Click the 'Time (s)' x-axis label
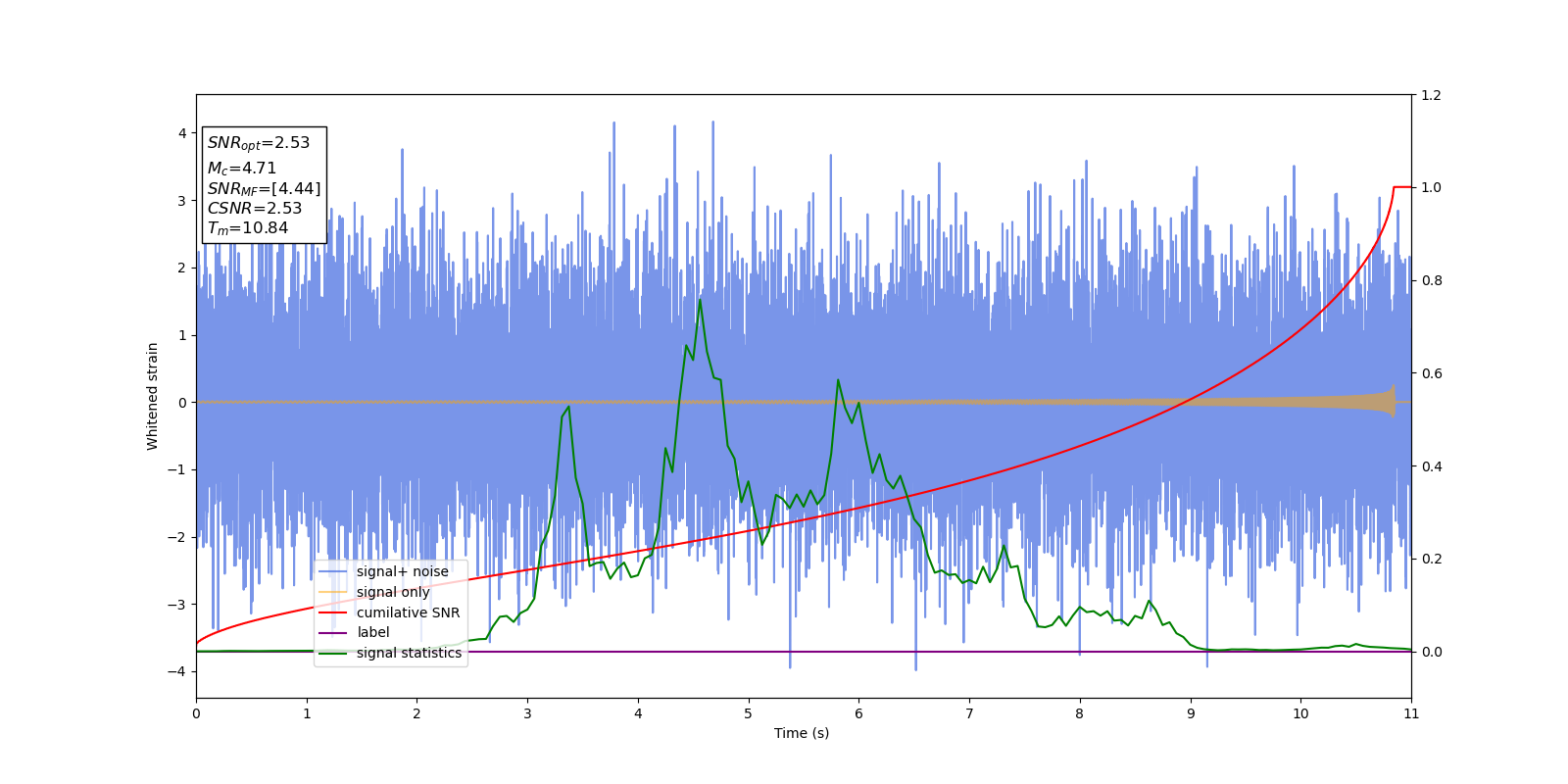Screen dimensions: 1568x784 (802, 733)
